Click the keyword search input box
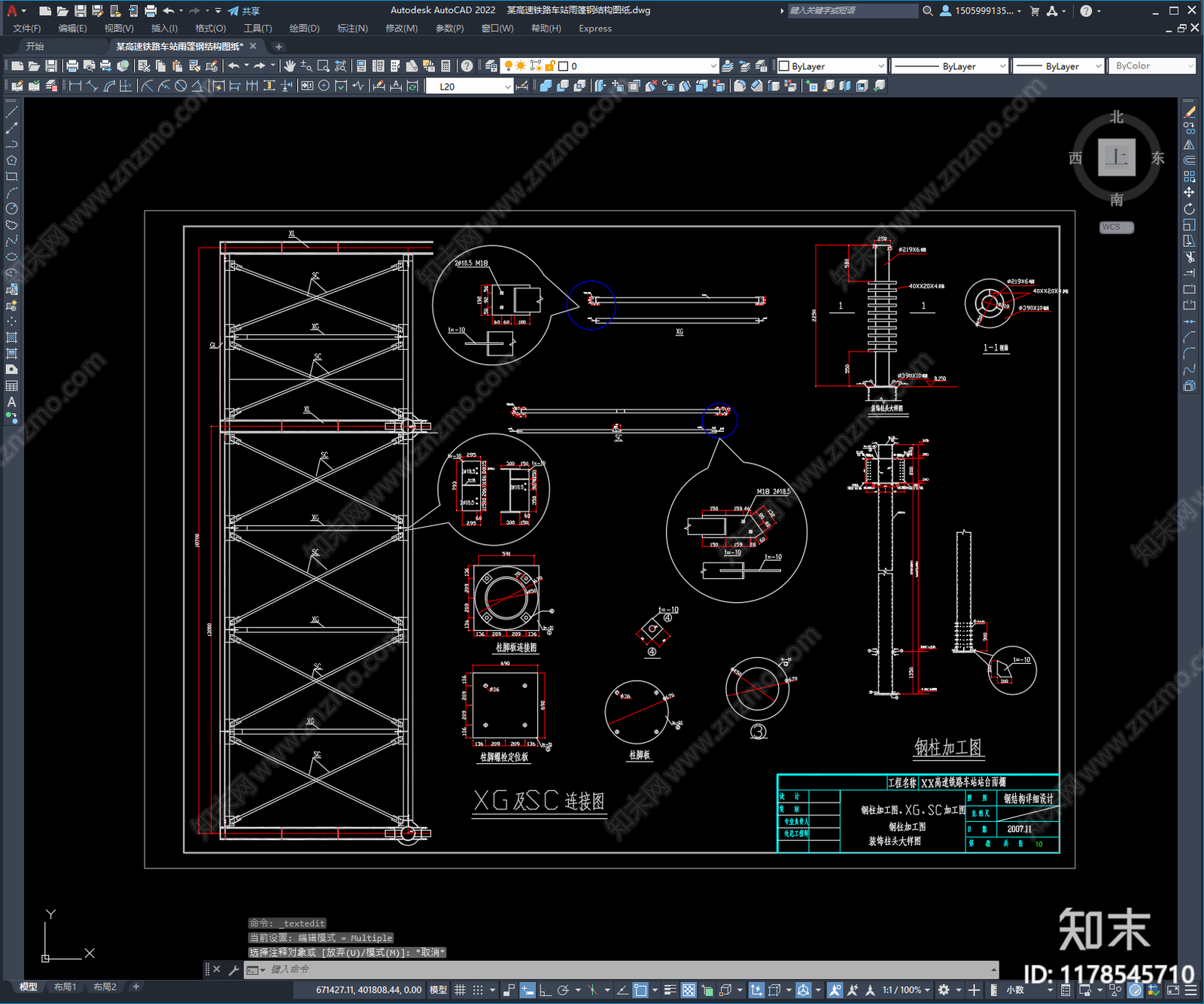The image size is (1204, 1004). click(853, 11)
